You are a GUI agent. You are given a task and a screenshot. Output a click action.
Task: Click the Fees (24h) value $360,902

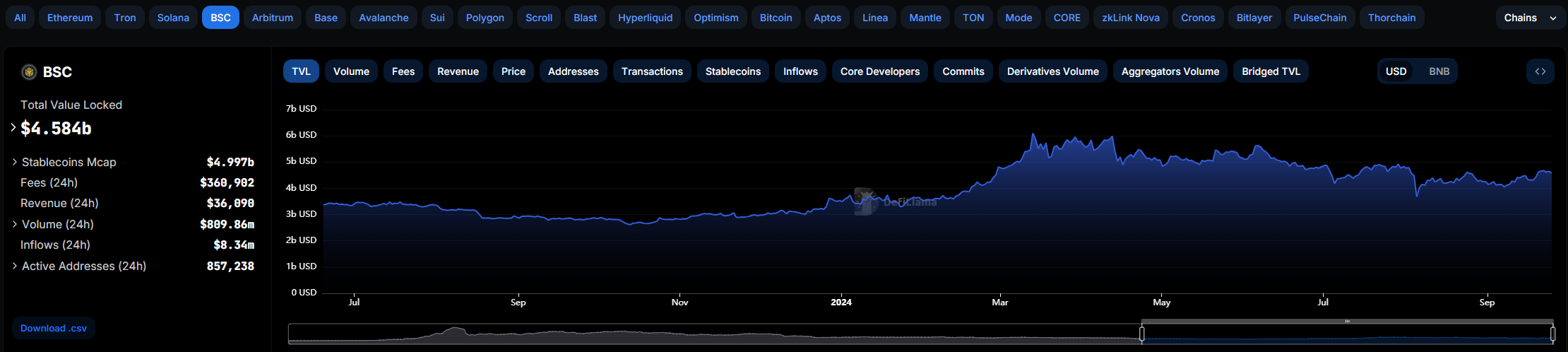pos(227,182)
